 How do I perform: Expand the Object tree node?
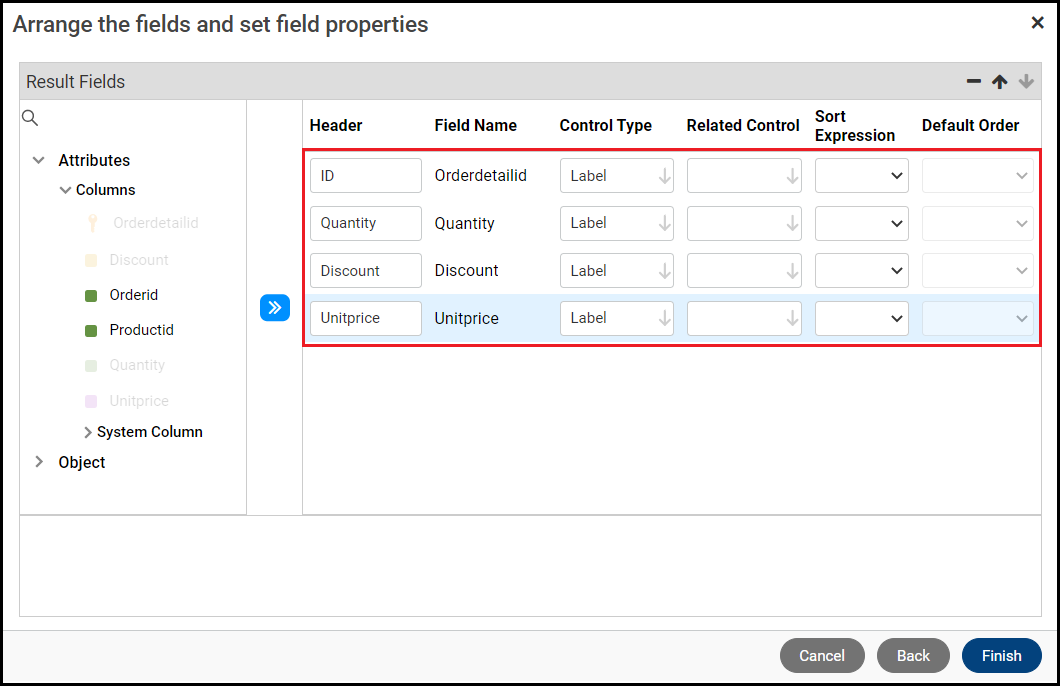click(39, 462)
